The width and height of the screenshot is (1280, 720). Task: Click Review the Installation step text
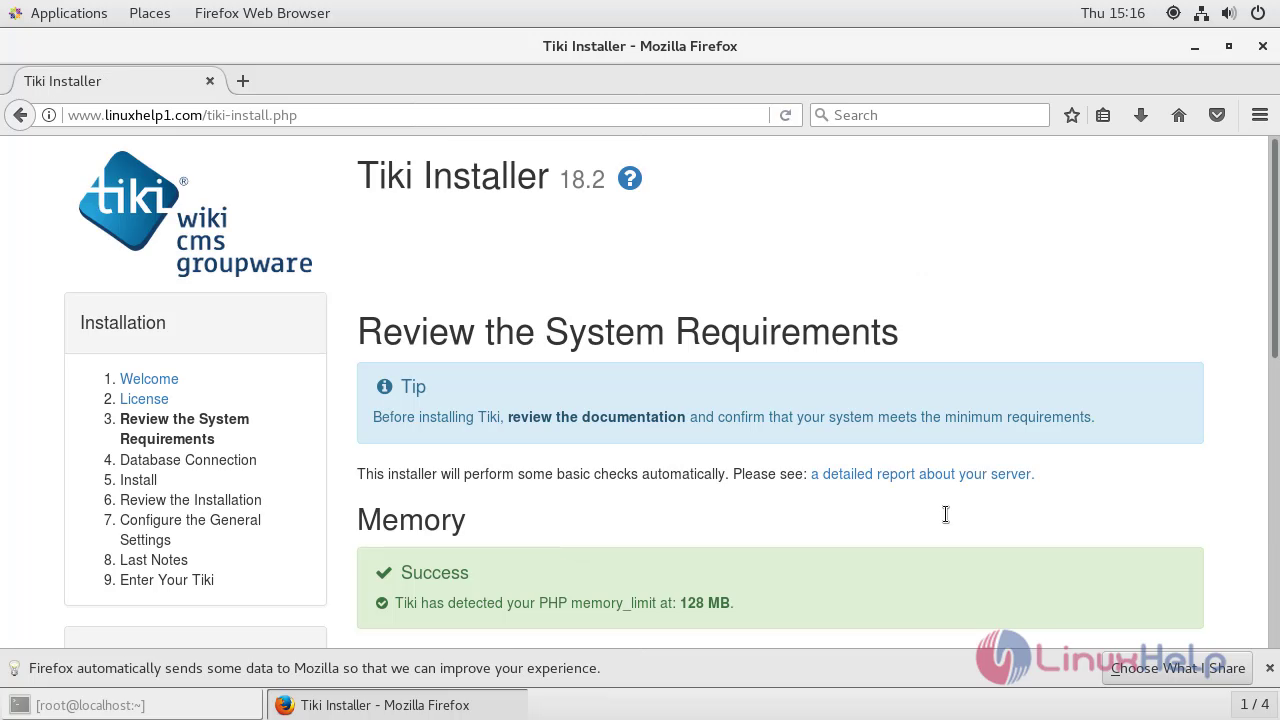pos(191,500)
